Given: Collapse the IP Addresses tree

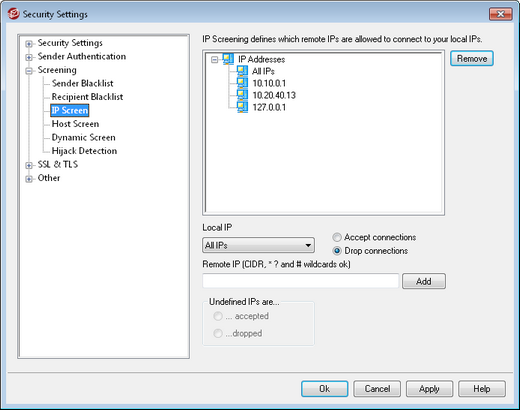Looking at the screenshot, I should [215, 60].
